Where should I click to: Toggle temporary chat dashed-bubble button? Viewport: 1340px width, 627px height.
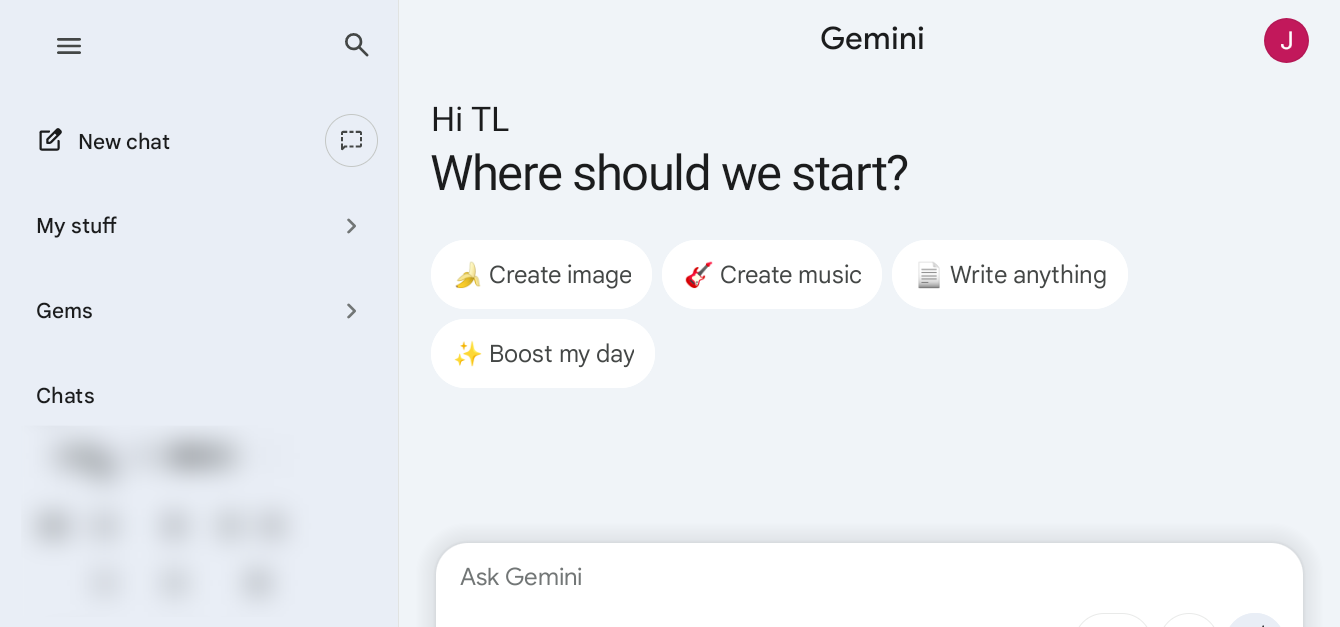pos(351,141)
